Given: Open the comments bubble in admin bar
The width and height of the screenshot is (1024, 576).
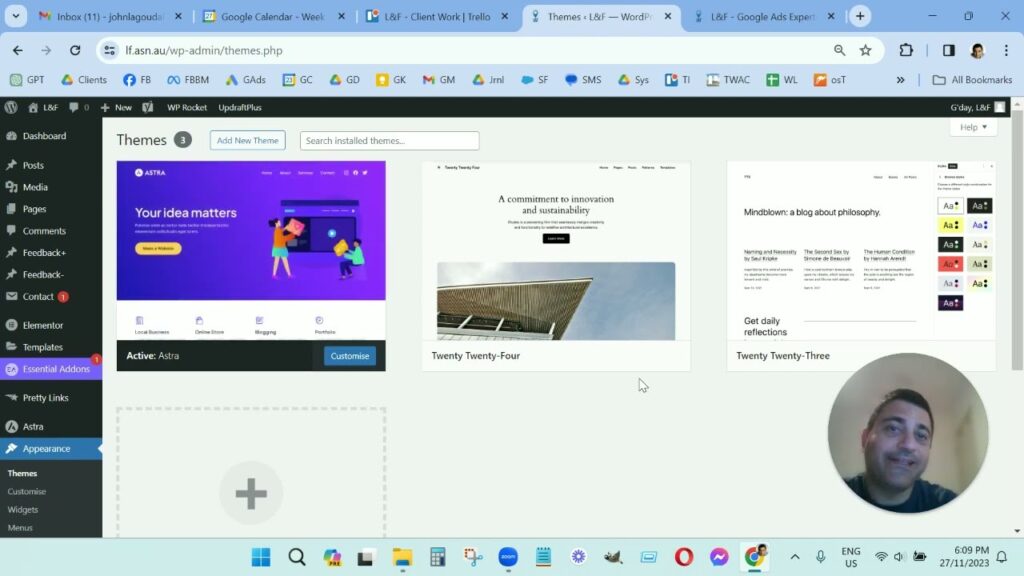Looking at the screenshot, I should pyautogui.click(x=78, y=107).
